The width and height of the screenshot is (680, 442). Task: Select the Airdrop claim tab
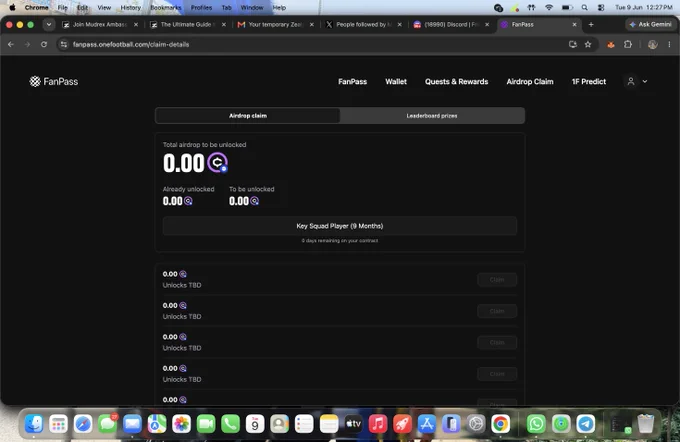[x=248, y=116]
